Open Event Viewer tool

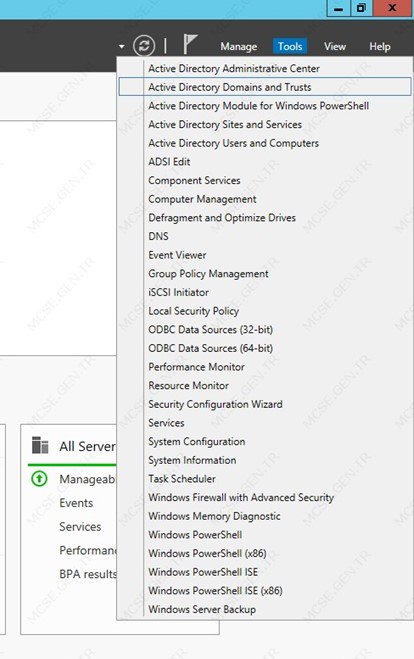(x=177, y=255)
